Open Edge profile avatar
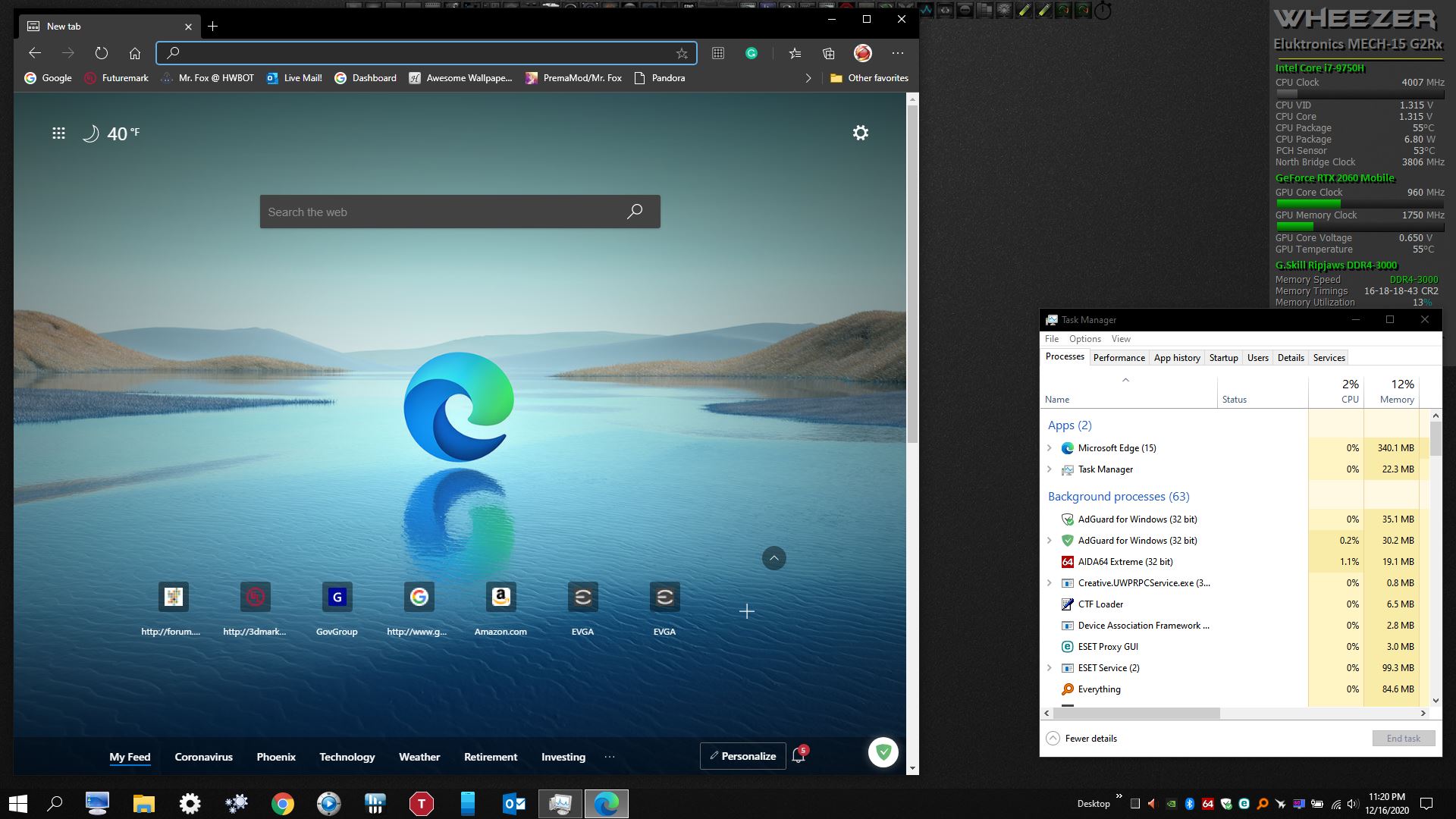Image resolution: width=1456 pixels, height=819 pixels. pos(863,53)
